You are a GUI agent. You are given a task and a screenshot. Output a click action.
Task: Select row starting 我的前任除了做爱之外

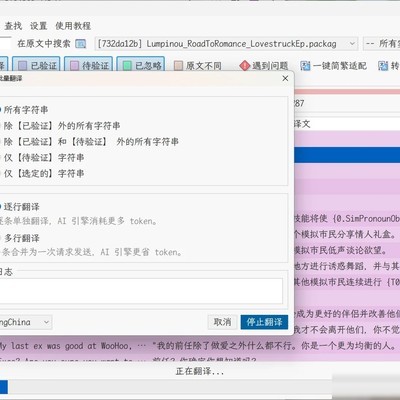pyautogui.click(x=200, y=346)
